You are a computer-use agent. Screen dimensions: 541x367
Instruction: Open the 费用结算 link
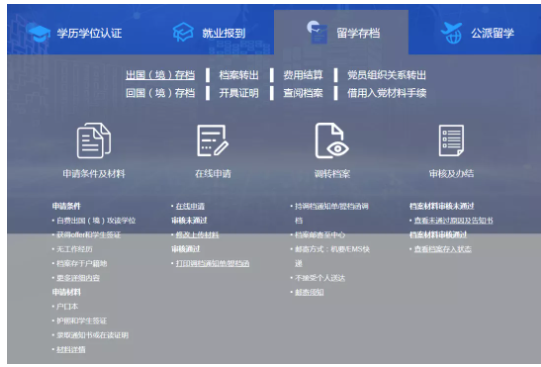303,75
